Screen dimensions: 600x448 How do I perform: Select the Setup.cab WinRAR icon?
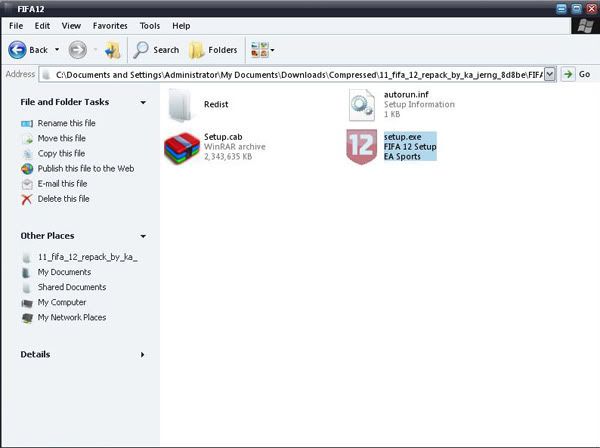tap(182, 148)
